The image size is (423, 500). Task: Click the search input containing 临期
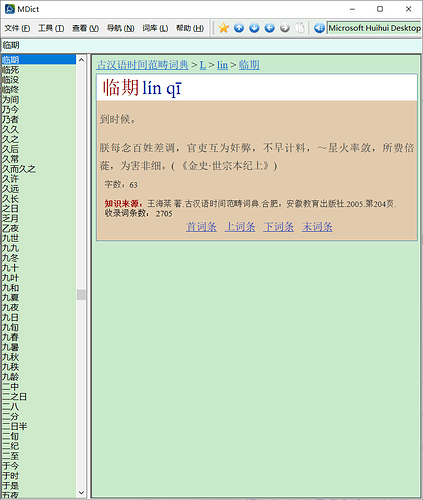(211, 45)
